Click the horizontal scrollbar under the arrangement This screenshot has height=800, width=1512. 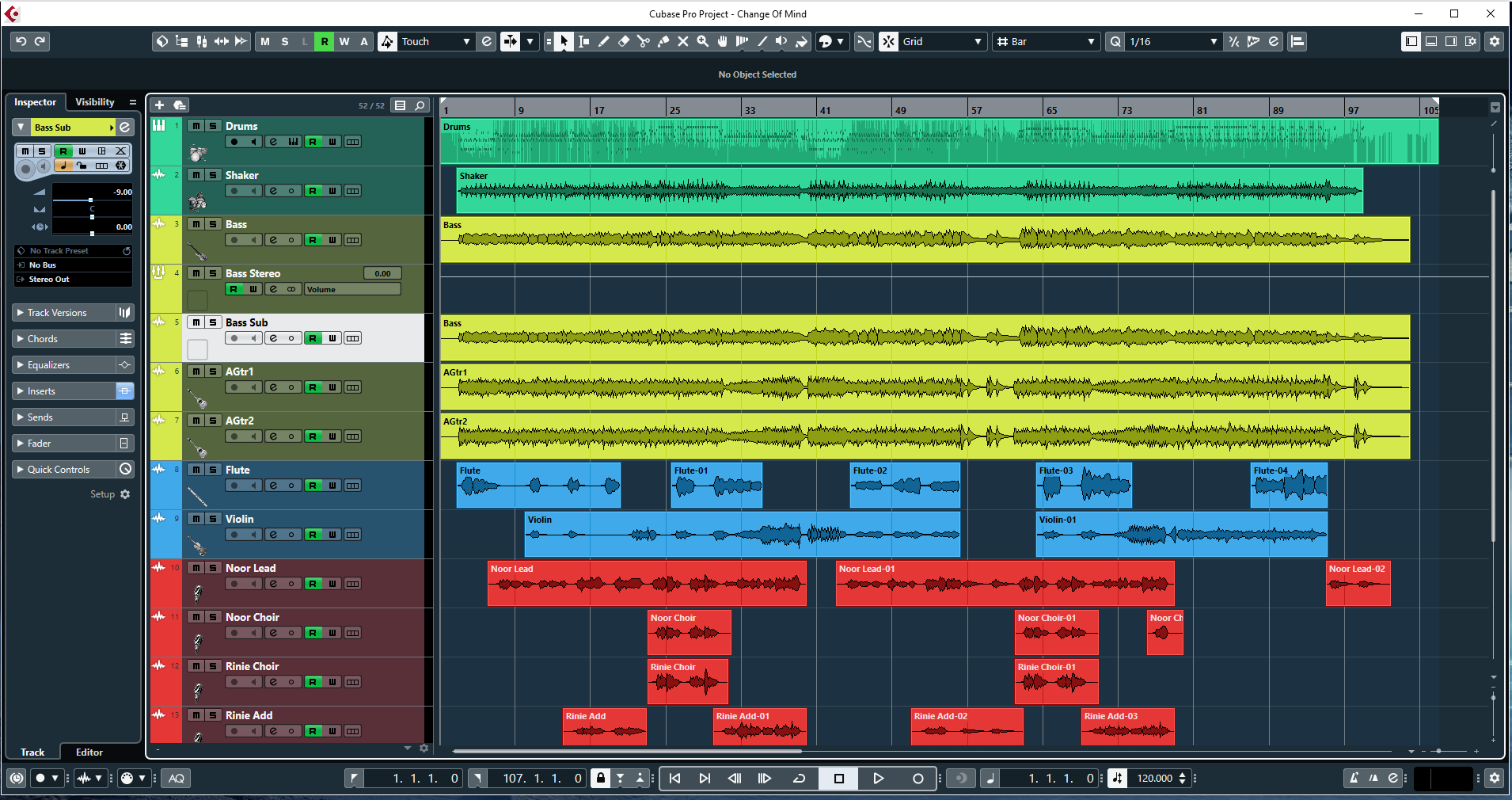coord(627,751)
